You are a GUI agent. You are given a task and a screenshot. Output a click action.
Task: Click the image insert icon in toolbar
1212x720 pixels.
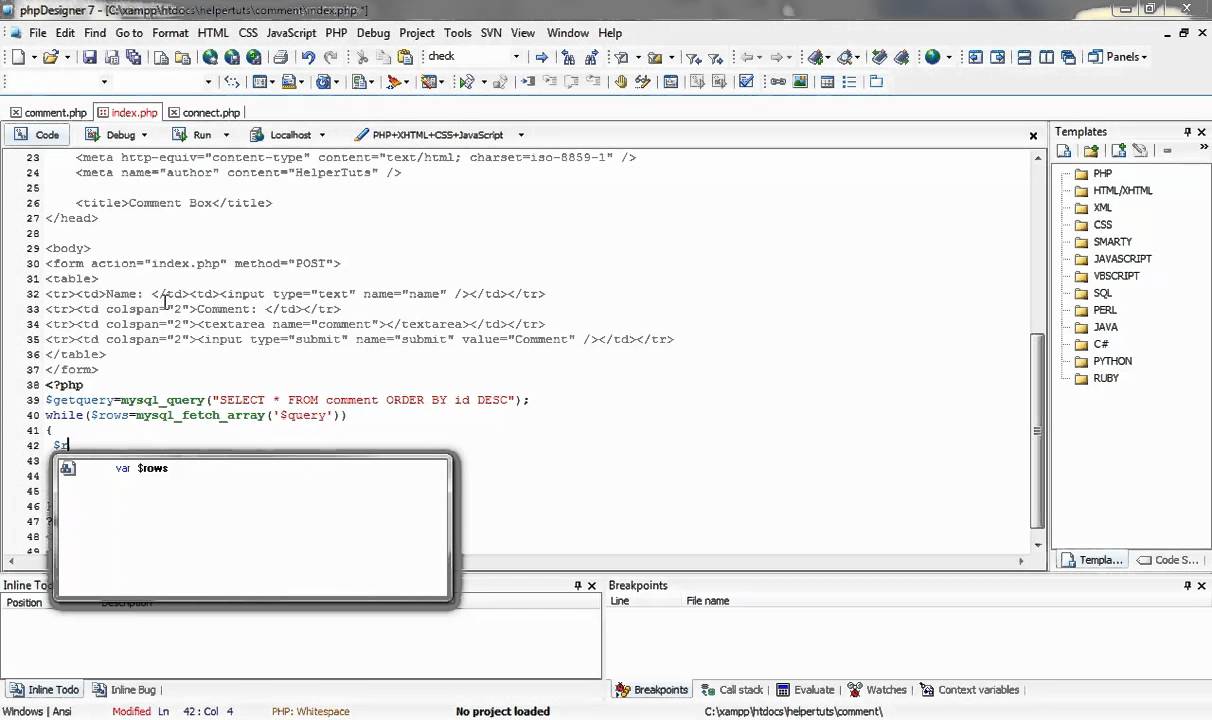coord(800,82)
